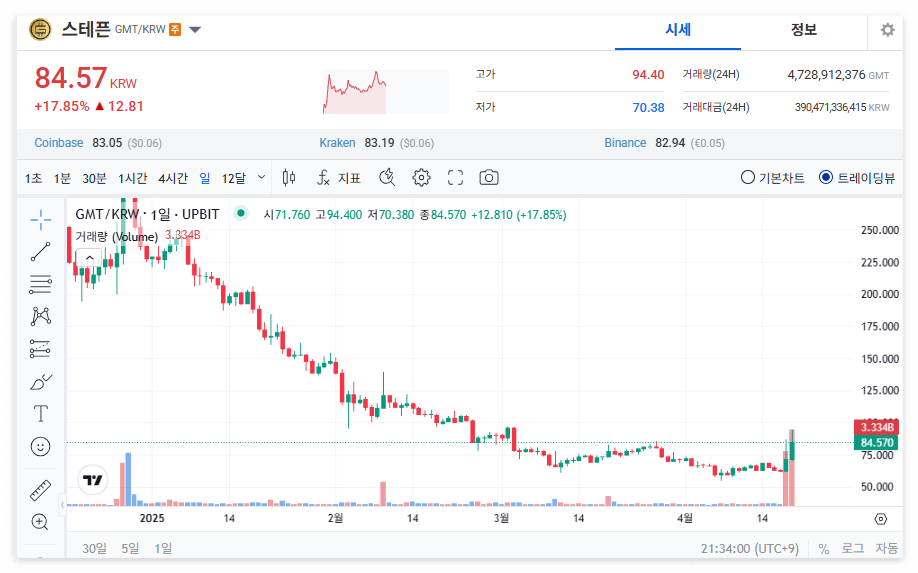The width and height of the screenshot is (918, 573).
Task: Set date range to 5일
Action: [x=130, y=548]
